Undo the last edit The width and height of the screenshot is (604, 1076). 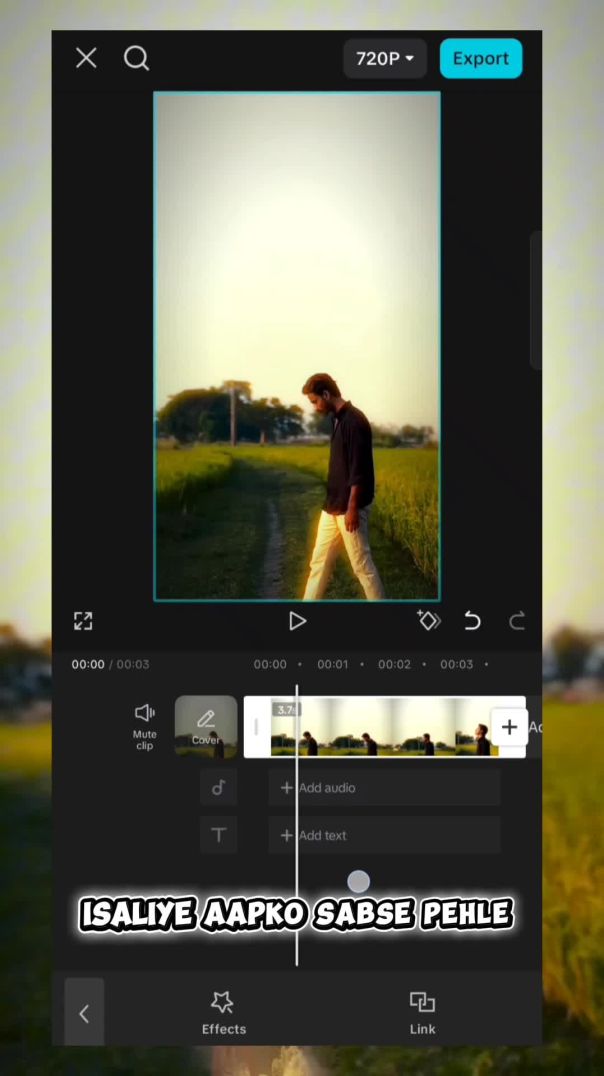click(x=472, y=621)
